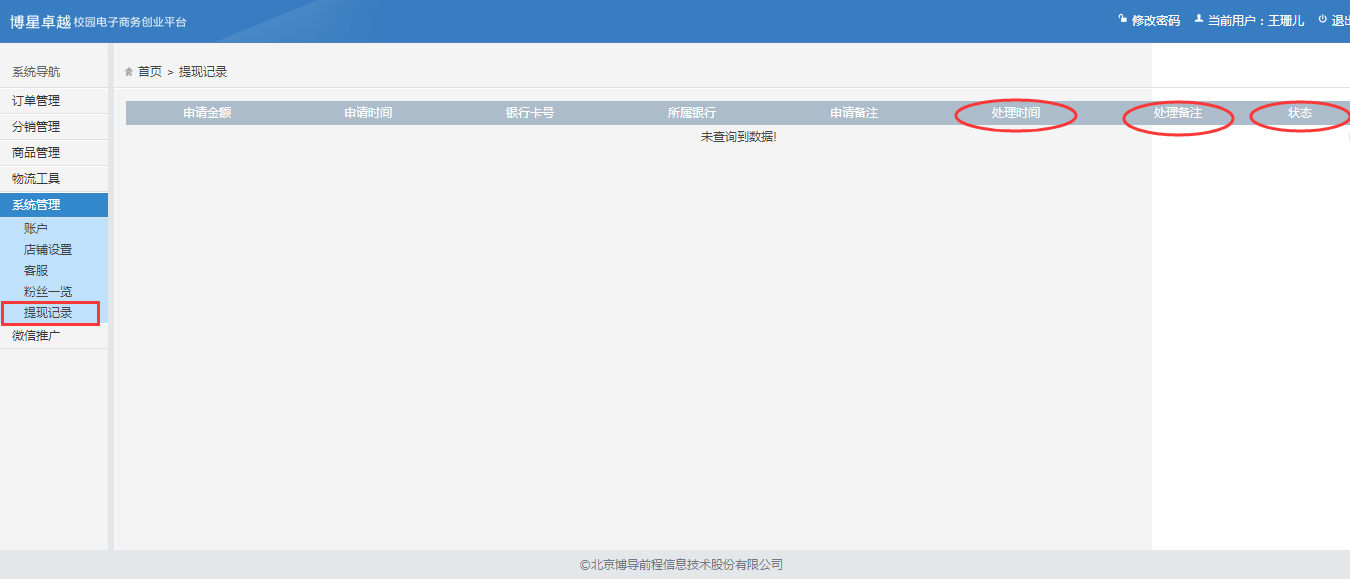Click the user icon beside 当前用户
Image resolution: width=1350 pixels, height=579 pixels.
pyautogui.click(x=1198, y=20)
